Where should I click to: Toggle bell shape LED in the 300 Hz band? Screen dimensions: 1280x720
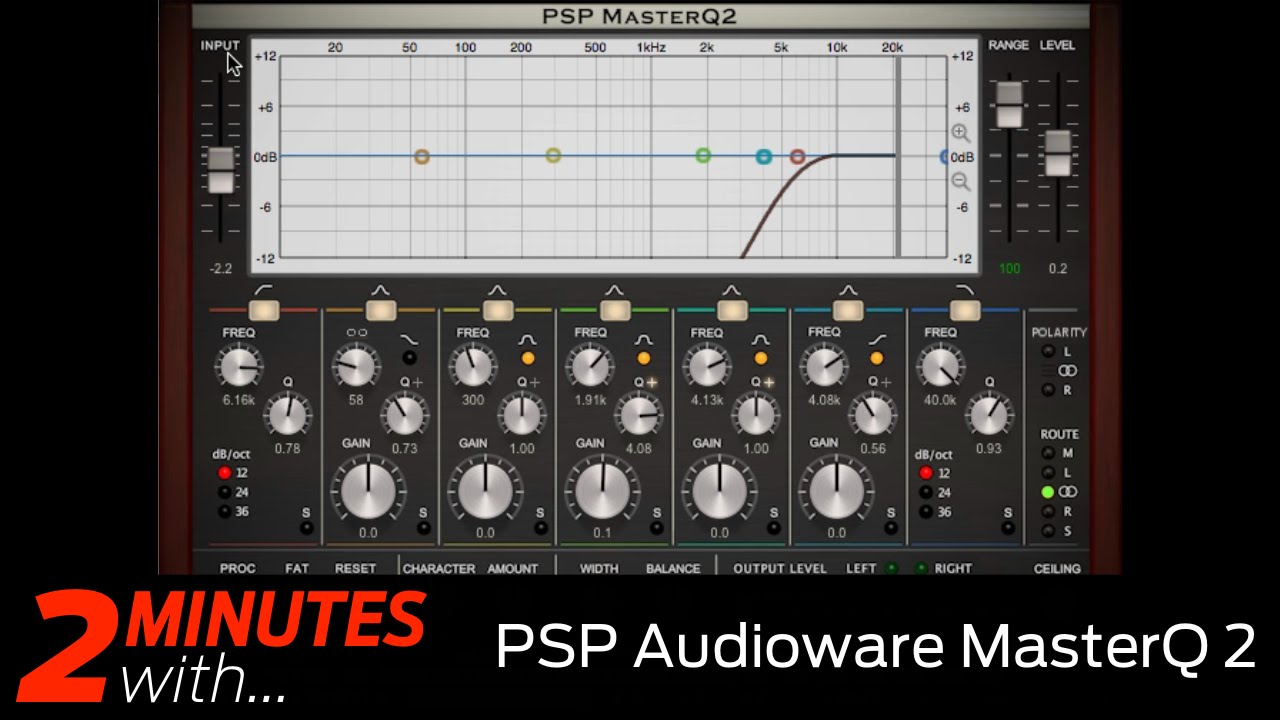(527, 358)
